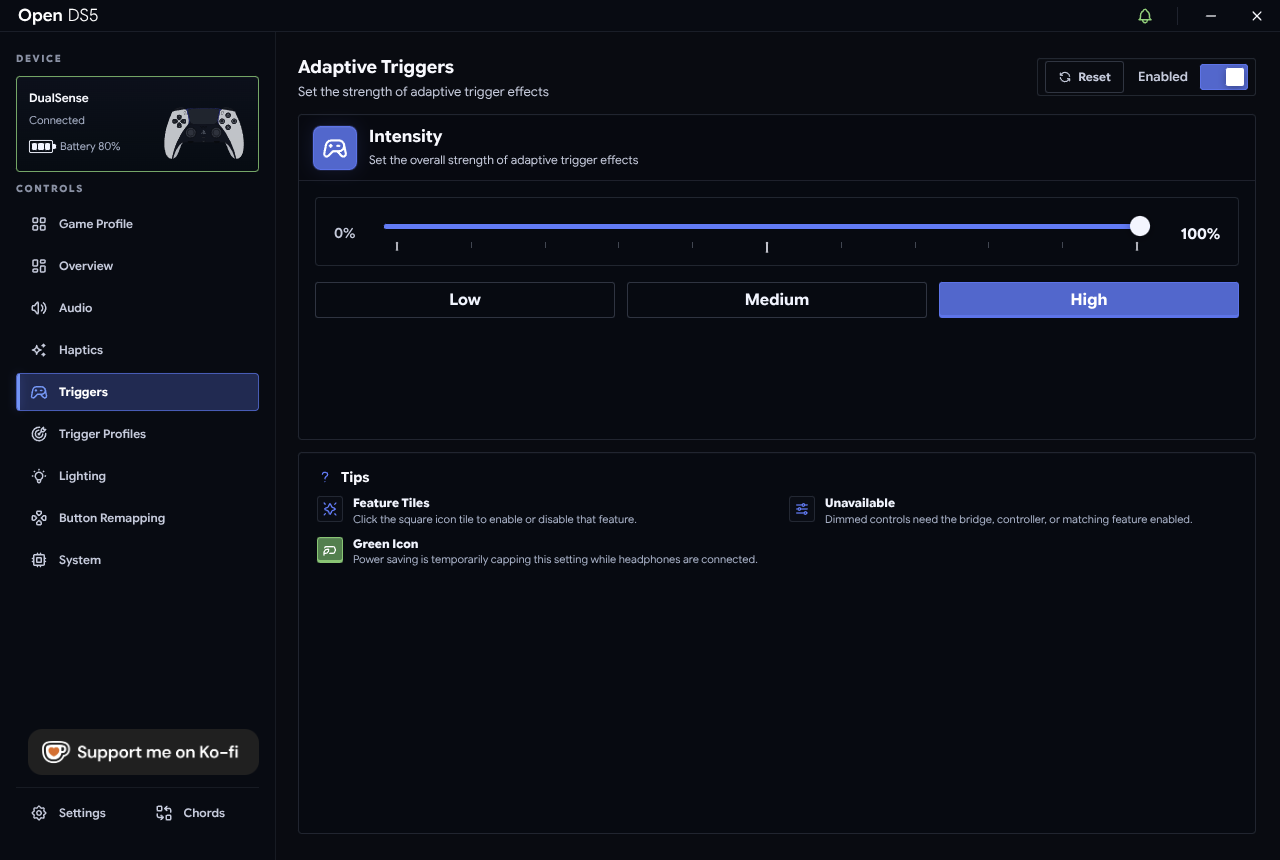Click the Settings gear icon
The image size is (1280, 860).
(x=39, y=813)
